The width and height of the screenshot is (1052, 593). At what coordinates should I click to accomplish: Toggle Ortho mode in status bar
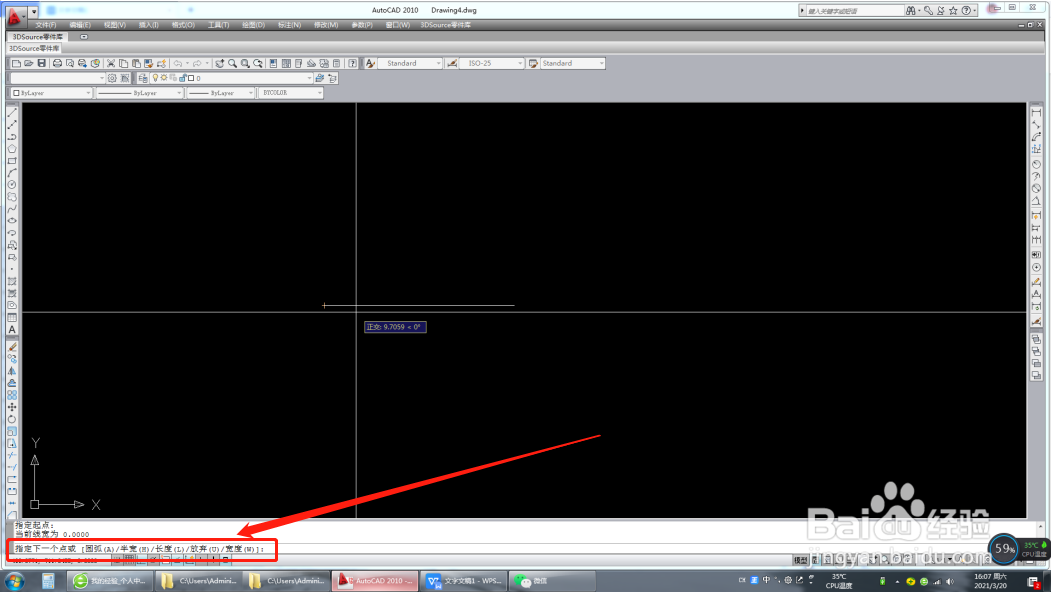(141, 559)
